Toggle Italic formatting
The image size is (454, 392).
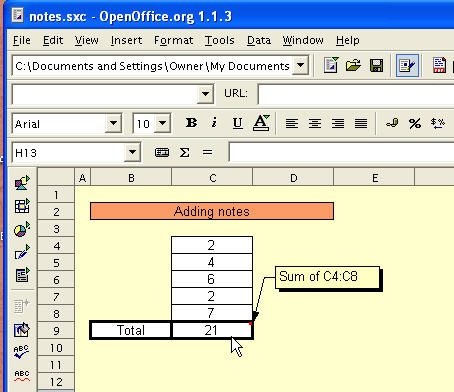(214, 123)
